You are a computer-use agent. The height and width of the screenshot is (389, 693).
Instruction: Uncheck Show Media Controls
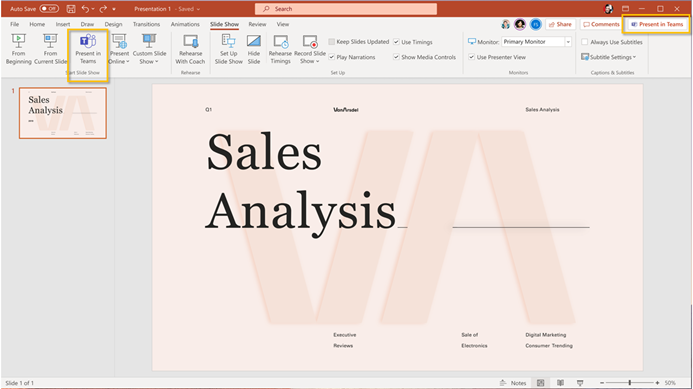396,57
